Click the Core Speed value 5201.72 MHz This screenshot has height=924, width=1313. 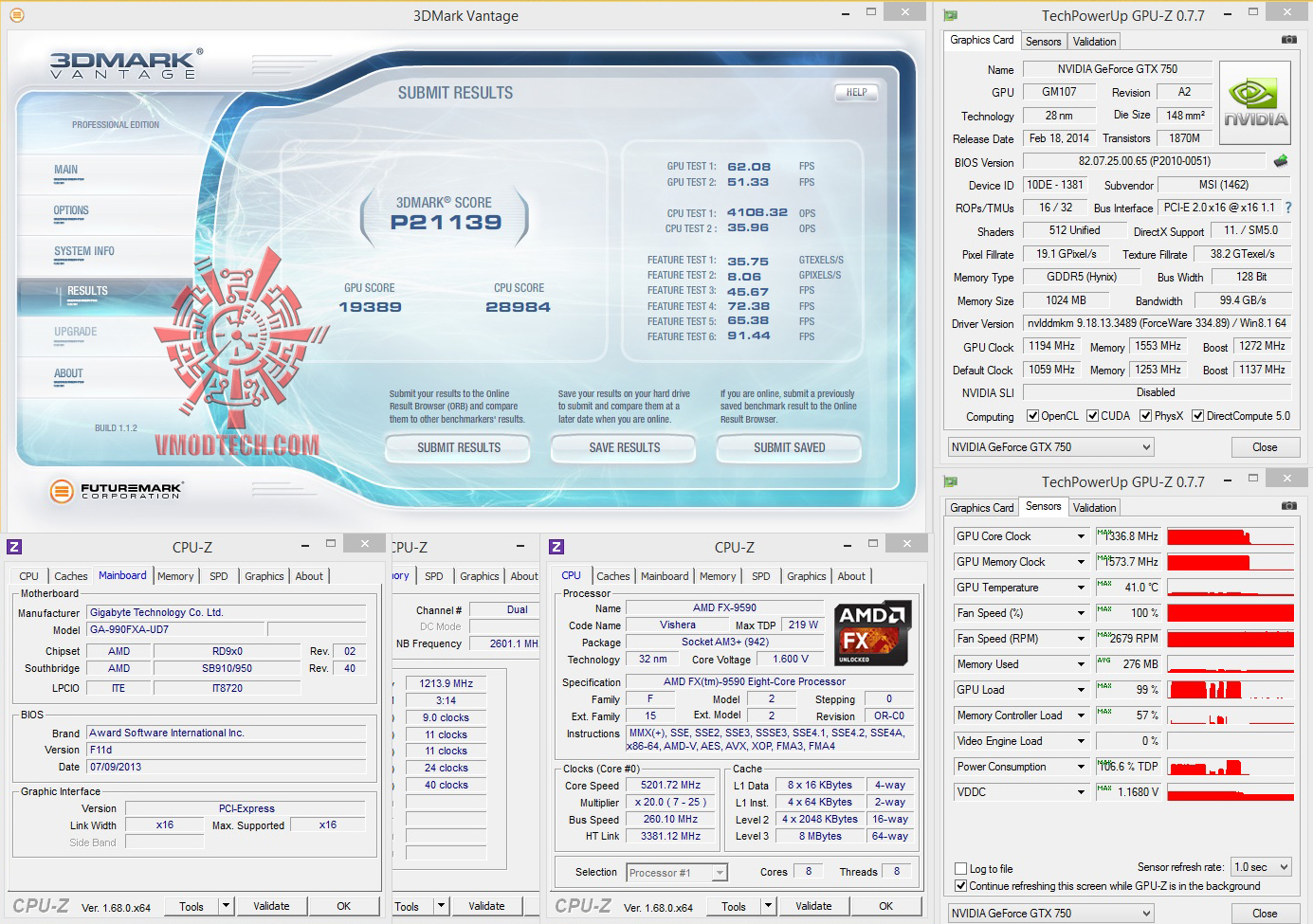pos(671,786)
